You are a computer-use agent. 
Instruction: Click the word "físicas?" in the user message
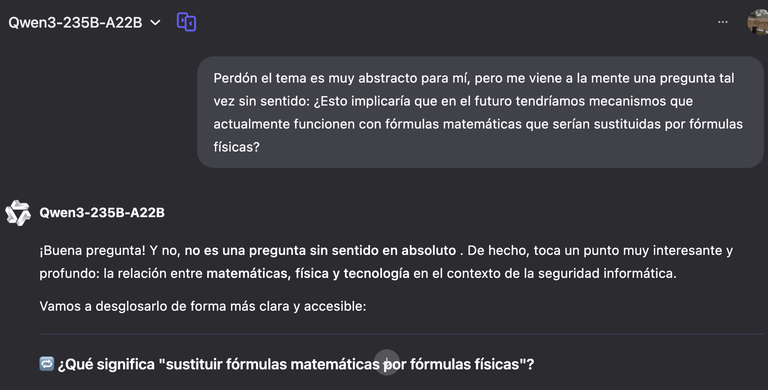tap(237, 147)
